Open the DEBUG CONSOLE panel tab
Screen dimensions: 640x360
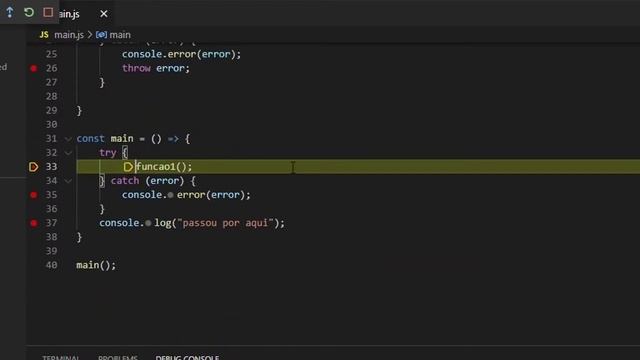[187, 357]
